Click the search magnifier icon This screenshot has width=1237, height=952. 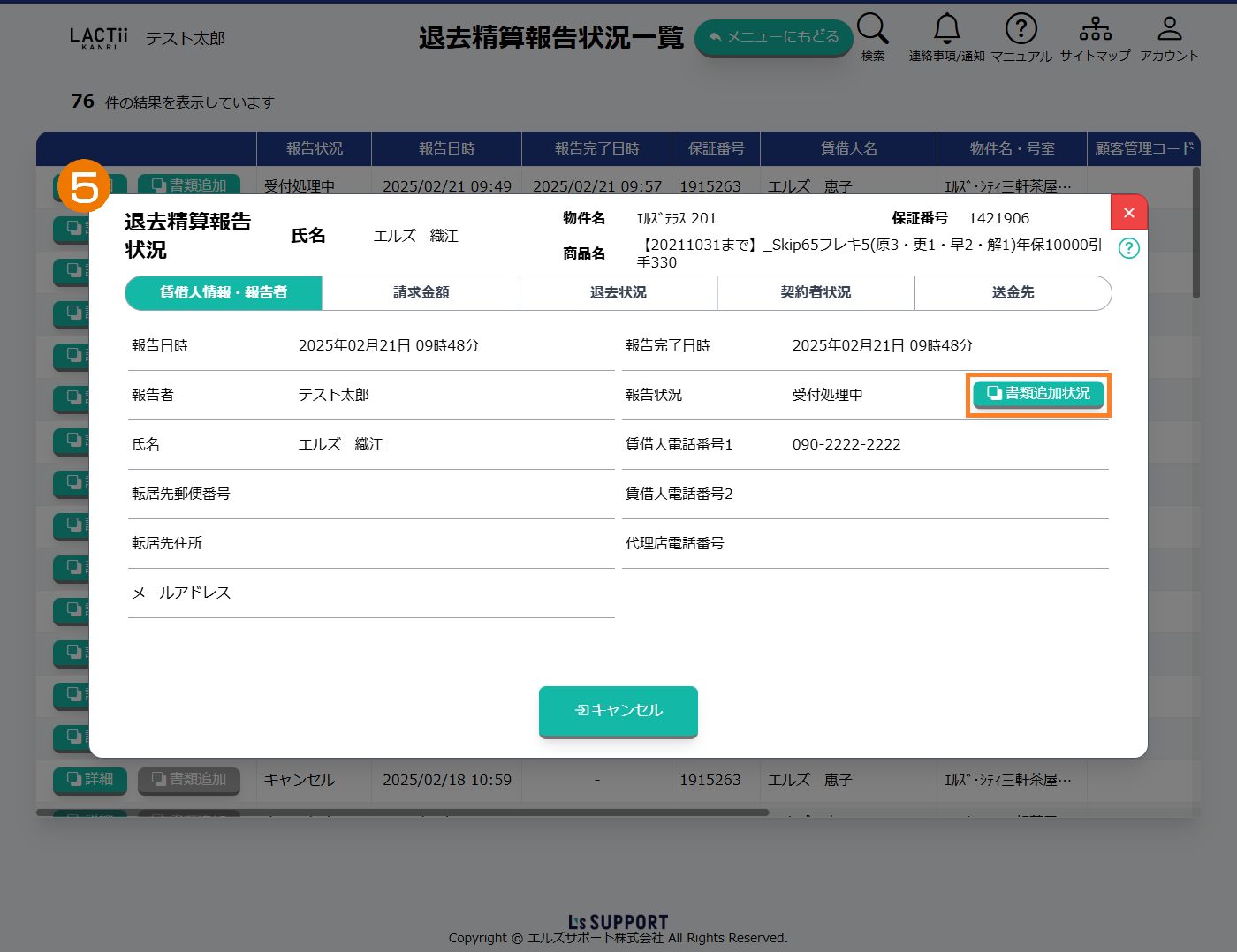click(x=872, y=29)
